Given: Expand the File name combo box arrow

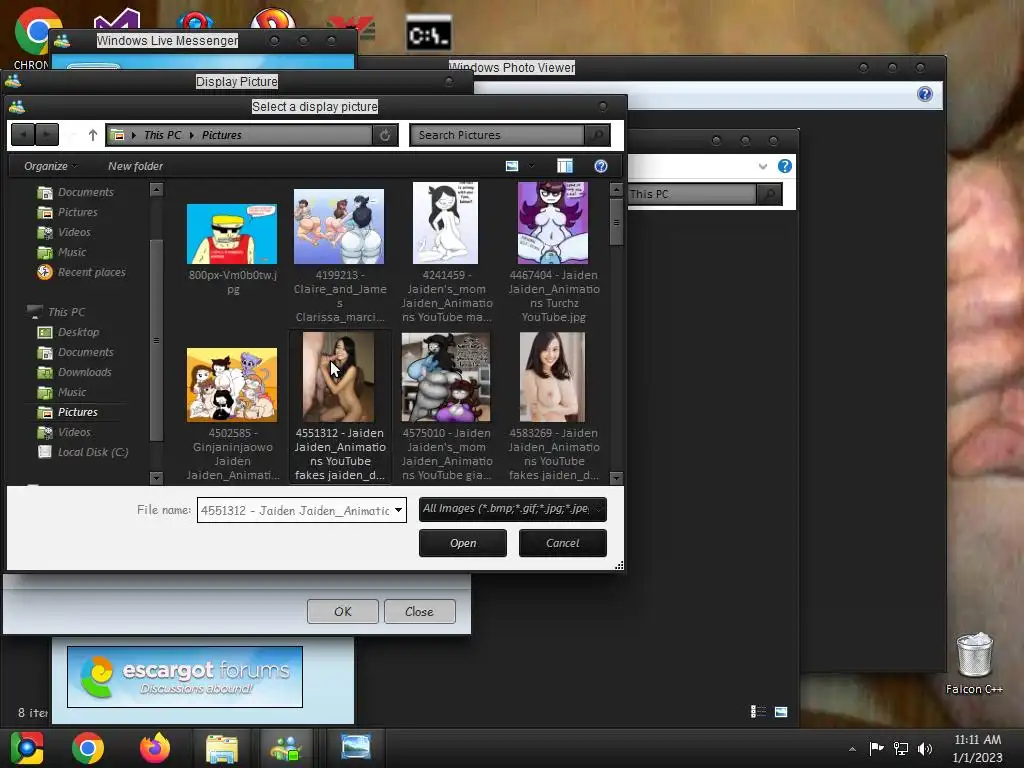Looking at the screenshot, I should coord(398,510).
